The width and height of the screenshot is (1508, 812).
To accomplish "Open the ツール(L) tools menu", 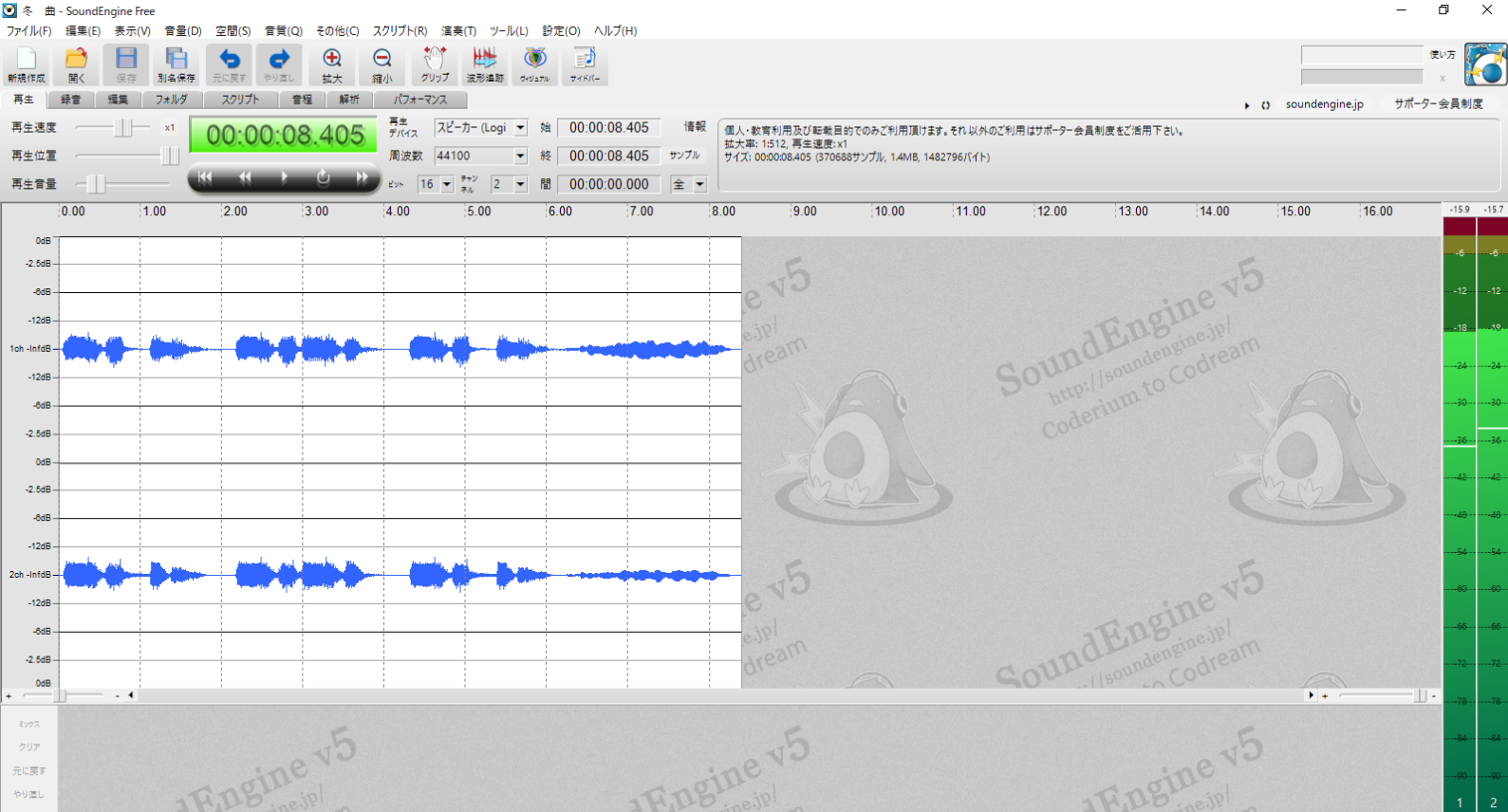I will click(509, 31).
